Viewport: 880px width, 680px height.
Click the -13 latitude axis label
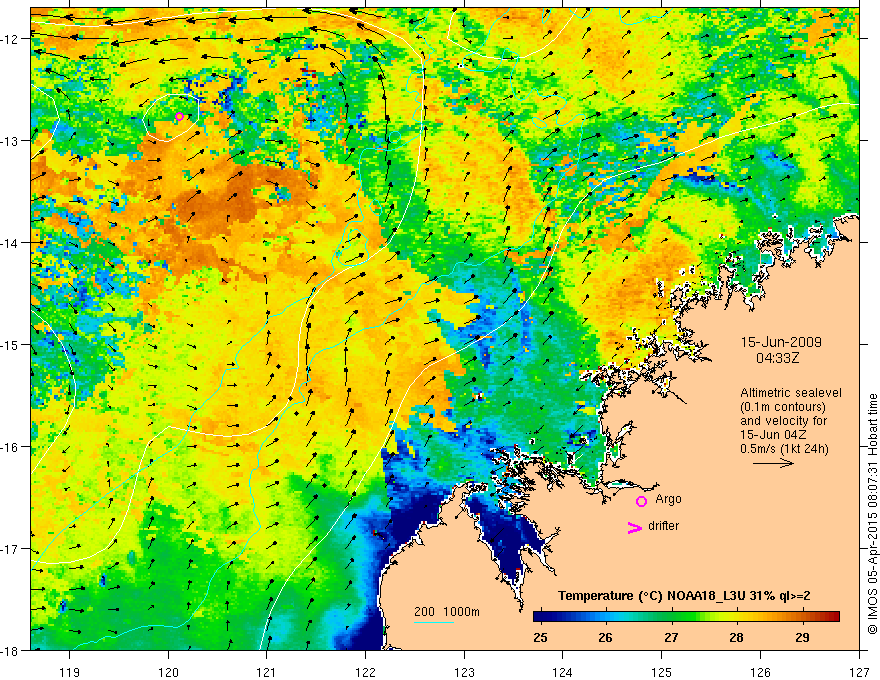pyautogui.click(x=10, y=141)
